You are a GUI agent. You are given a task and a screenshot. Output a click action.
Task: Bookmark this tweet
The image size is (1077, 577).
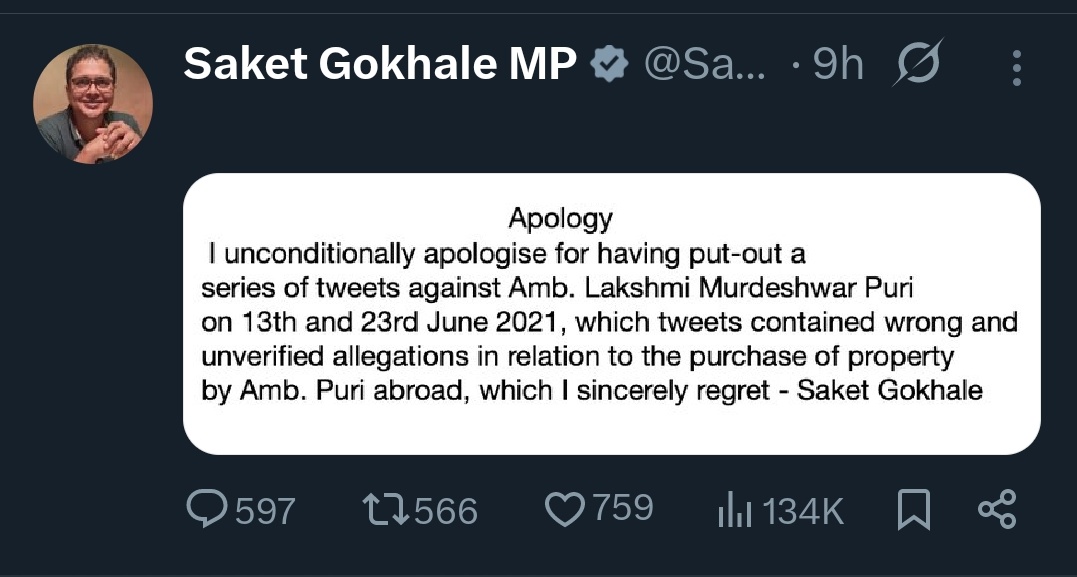(x=913, y=510)
